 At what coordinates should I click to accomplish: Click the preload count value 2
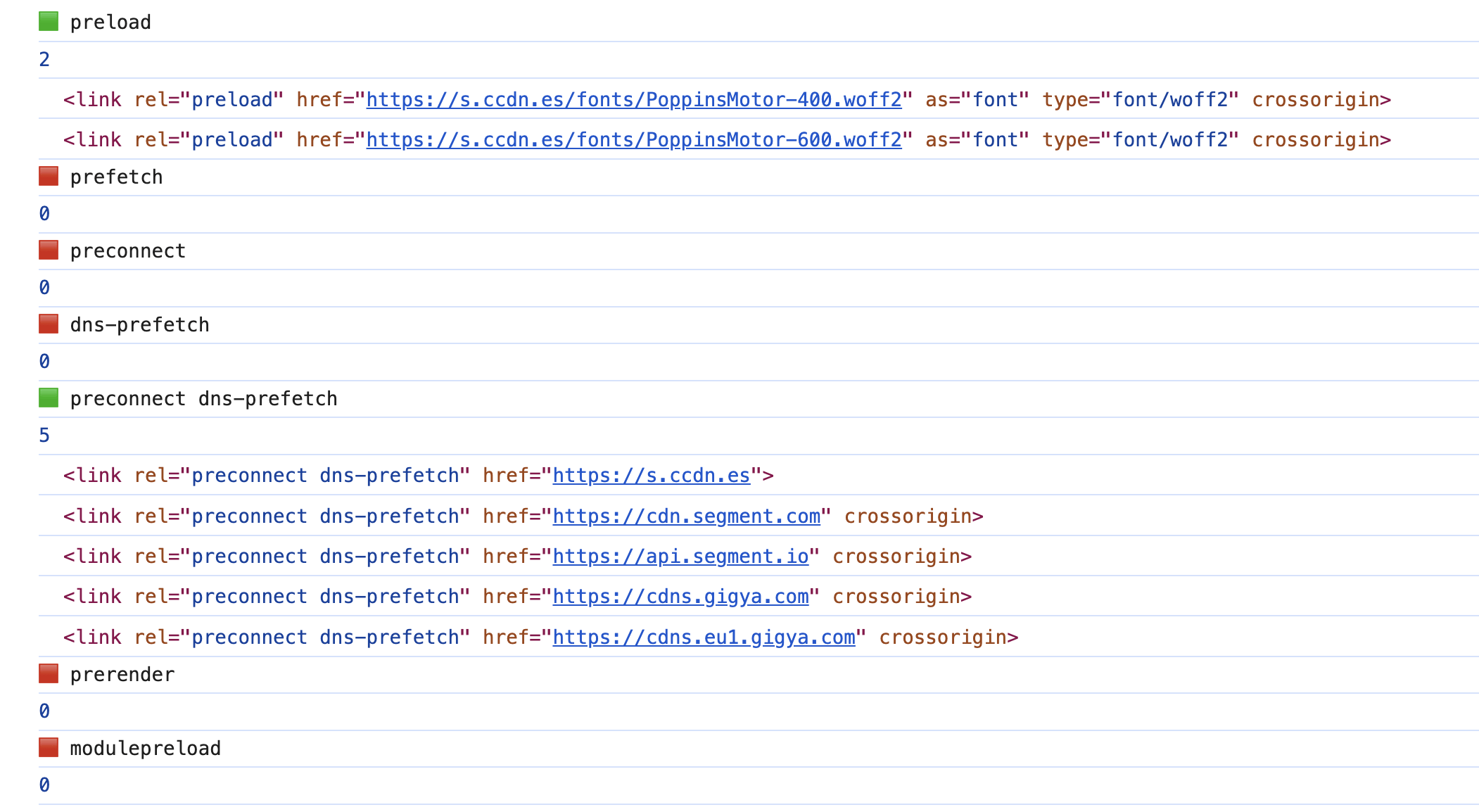coord(44,60)
